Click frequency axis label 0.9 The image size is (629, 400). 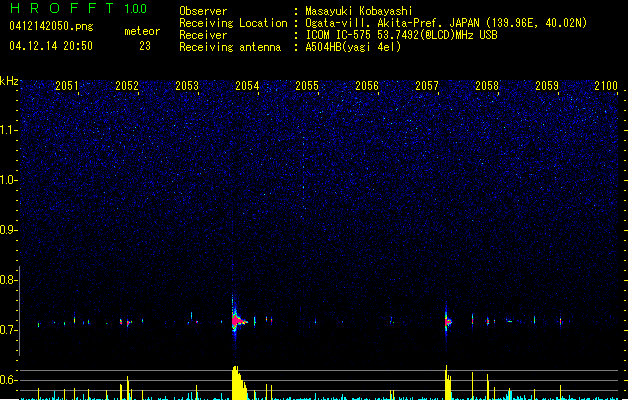(x=8, y=230)
